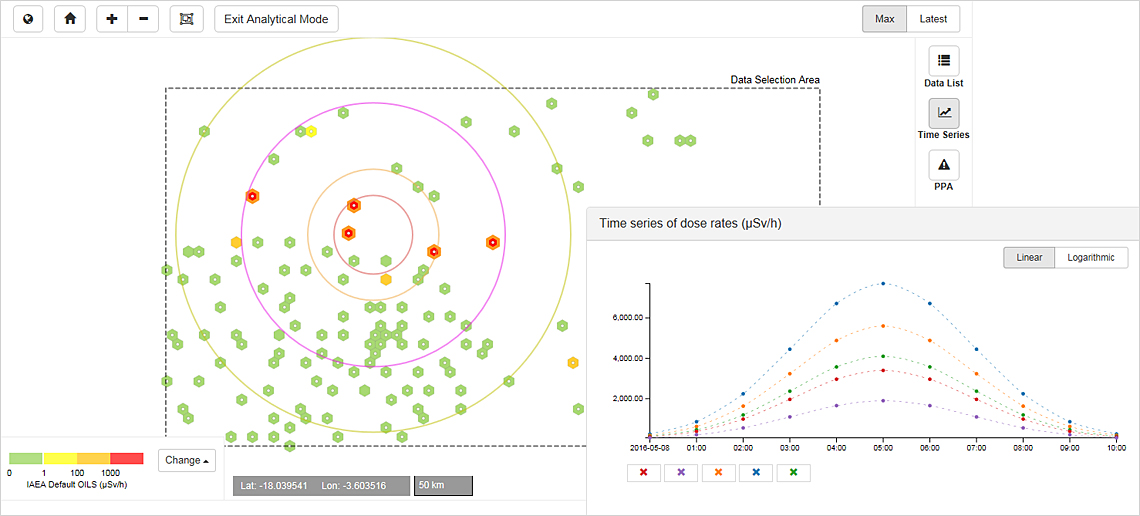
Task: Open the Time Series panel
Action: pyautogui.click(x=944, y=114)
